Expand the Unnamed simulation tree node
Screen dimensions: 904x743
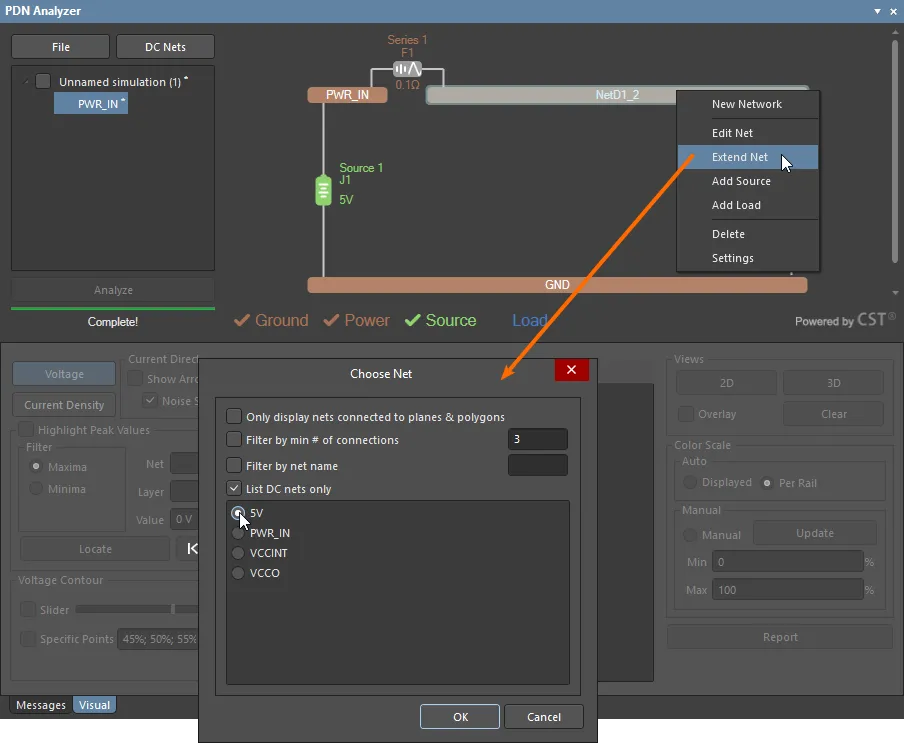pyautogui.click(x=26, y=82)
